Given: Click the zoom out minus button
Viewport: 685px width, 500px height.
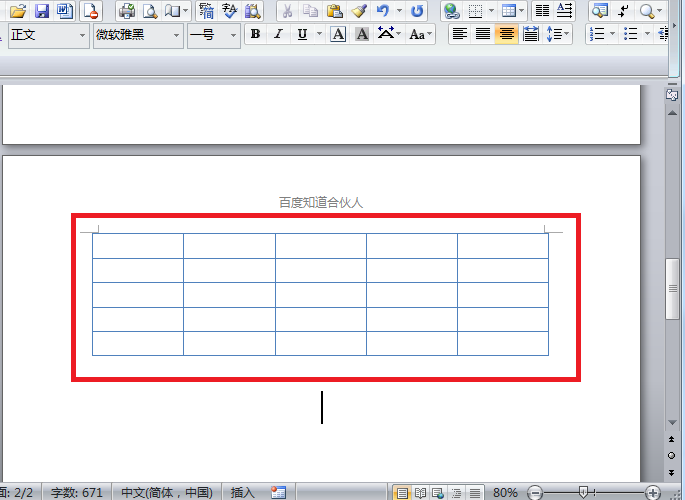Looking at the screenshot, I should [x=535, y=493].
